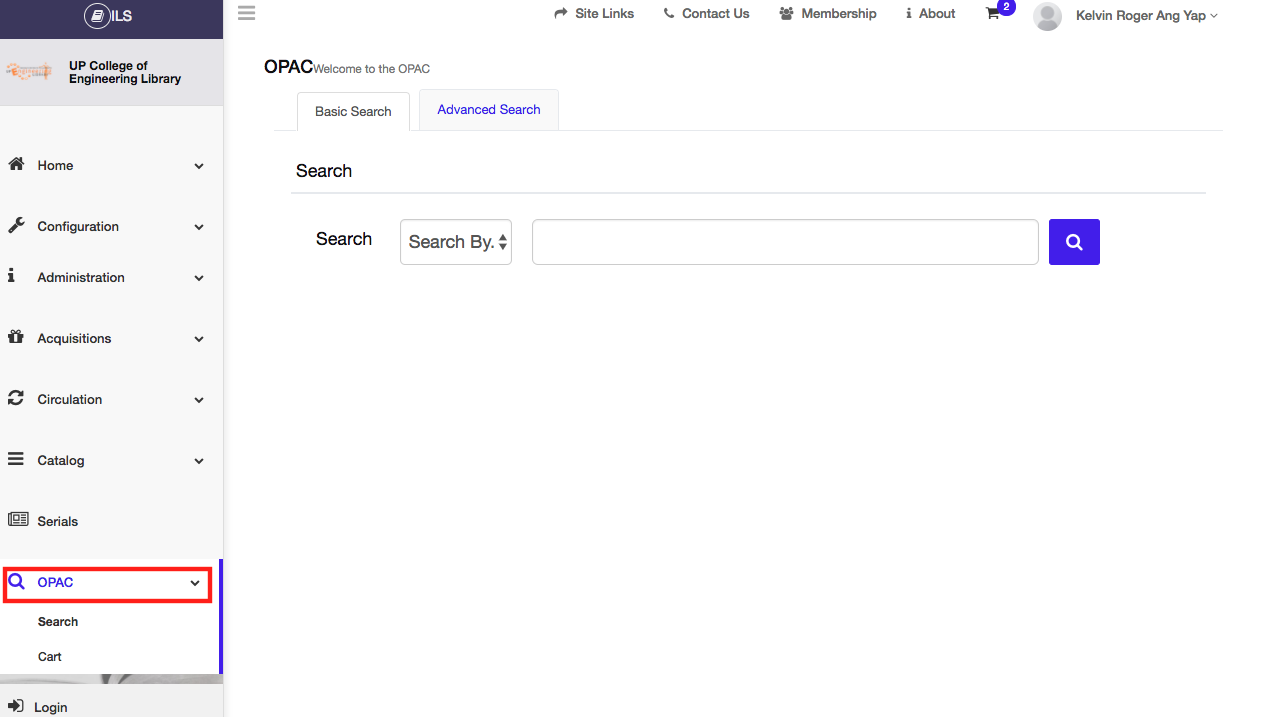The width and height of the screenshot is (1269, 717).
Task: Switch to the Advanced Search tab
Action: (489, 110)
